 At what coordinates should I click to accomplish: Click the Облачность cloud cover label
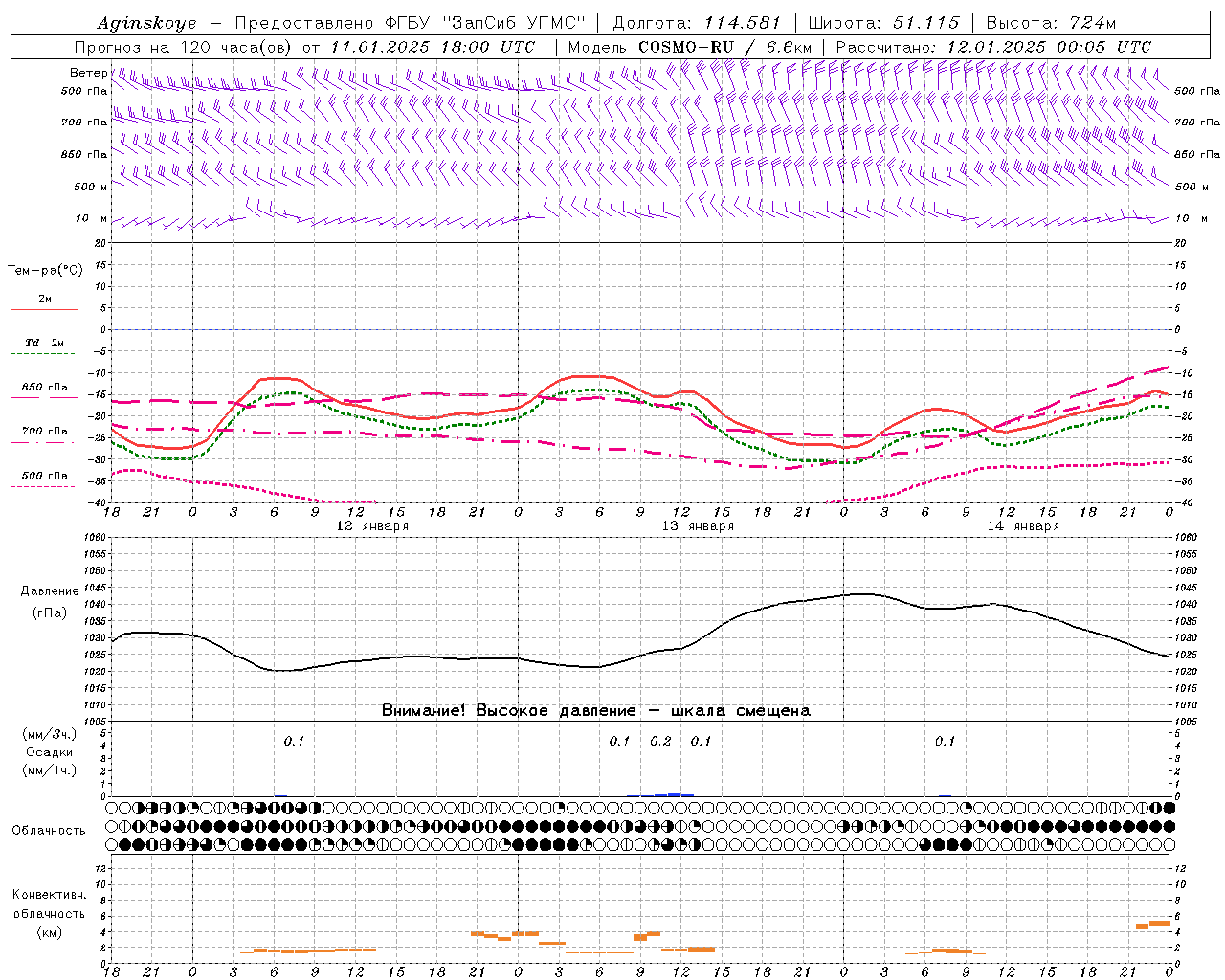49,831
